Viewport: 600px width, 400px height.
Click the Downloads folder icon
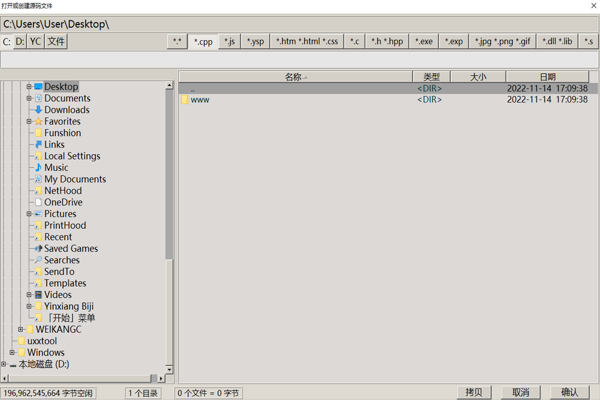tap(38, 110)
